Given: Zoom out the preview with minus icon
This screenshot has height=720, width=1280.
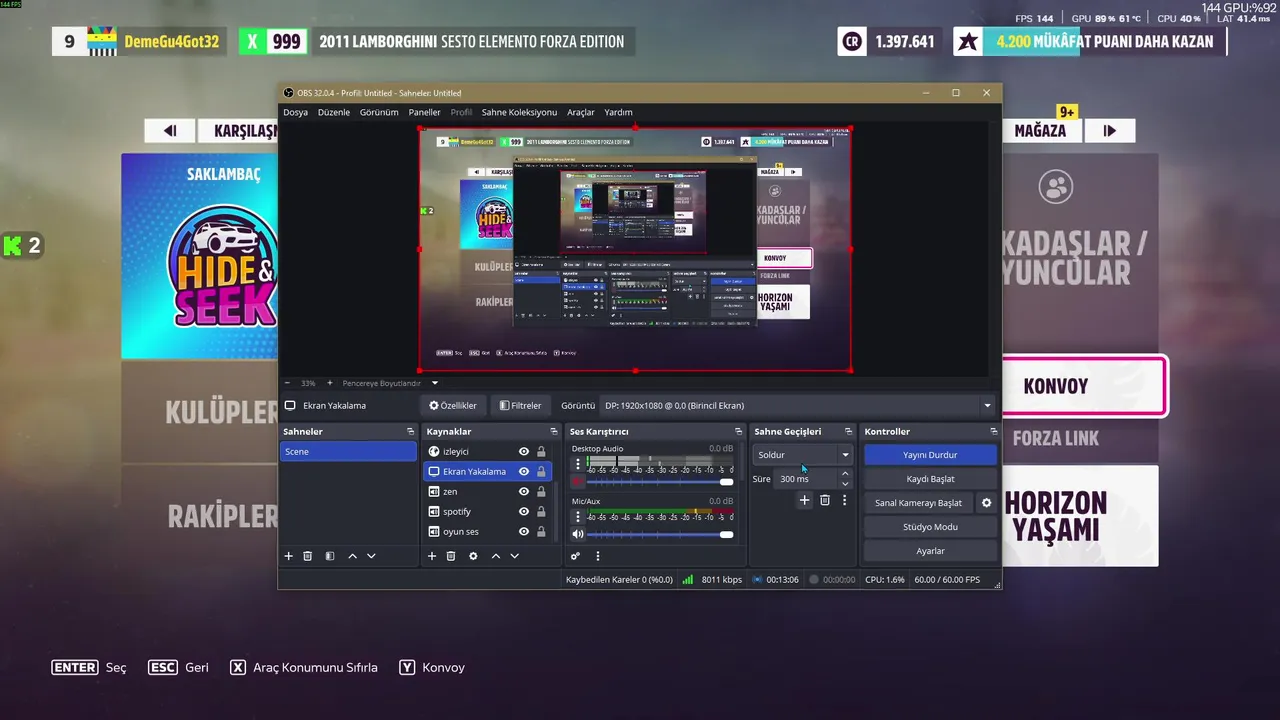Looking at the screenshot, I should (x=287, y=383).
